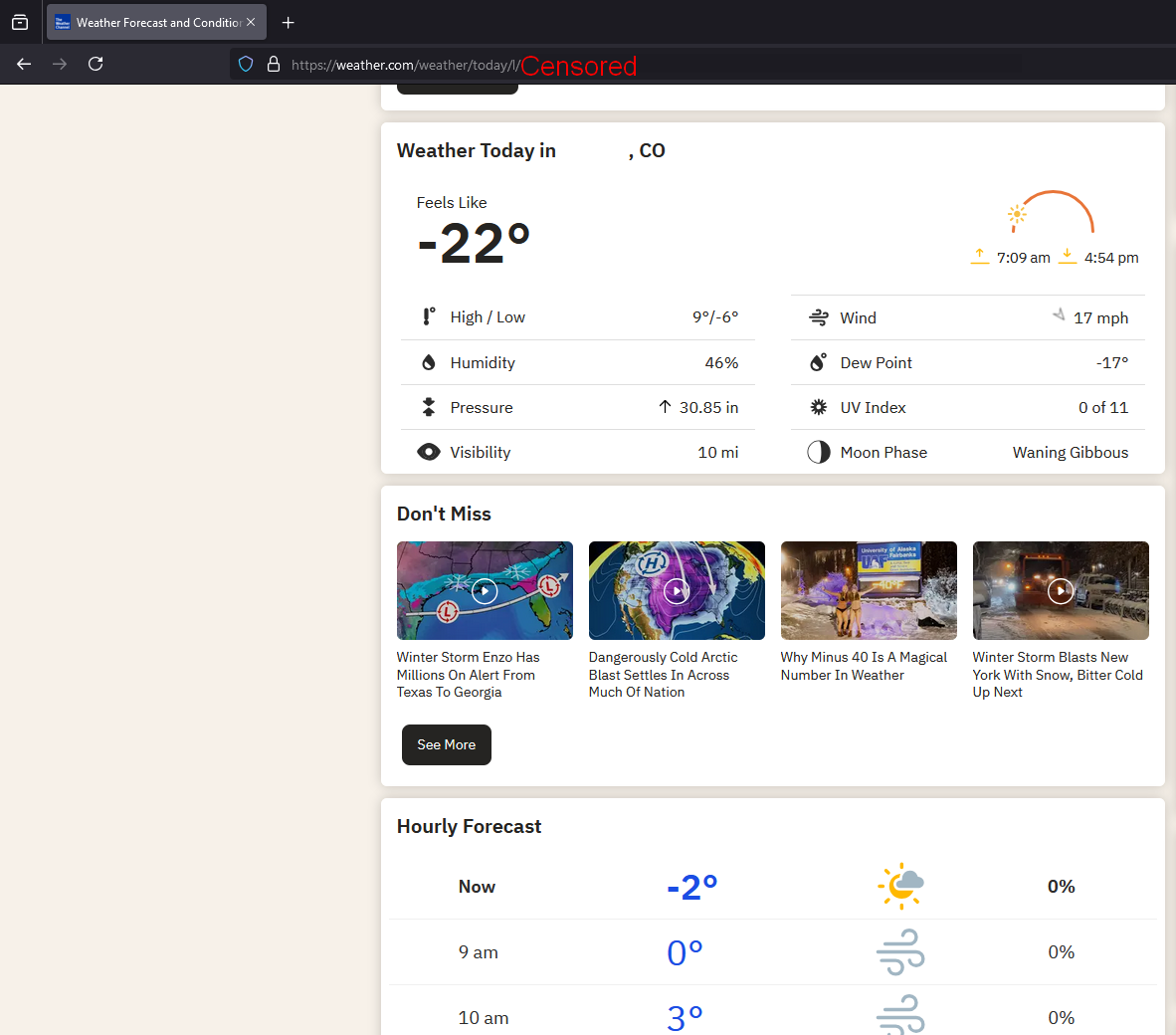Play the Winter Storm Enzo video

[485, 590]
